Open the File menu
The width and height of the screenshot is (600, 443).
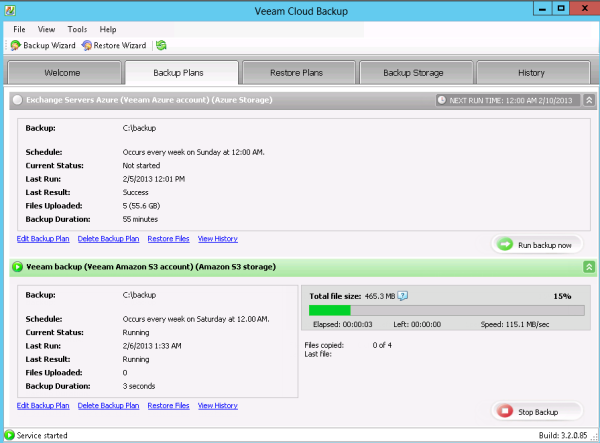pos(19,30)
